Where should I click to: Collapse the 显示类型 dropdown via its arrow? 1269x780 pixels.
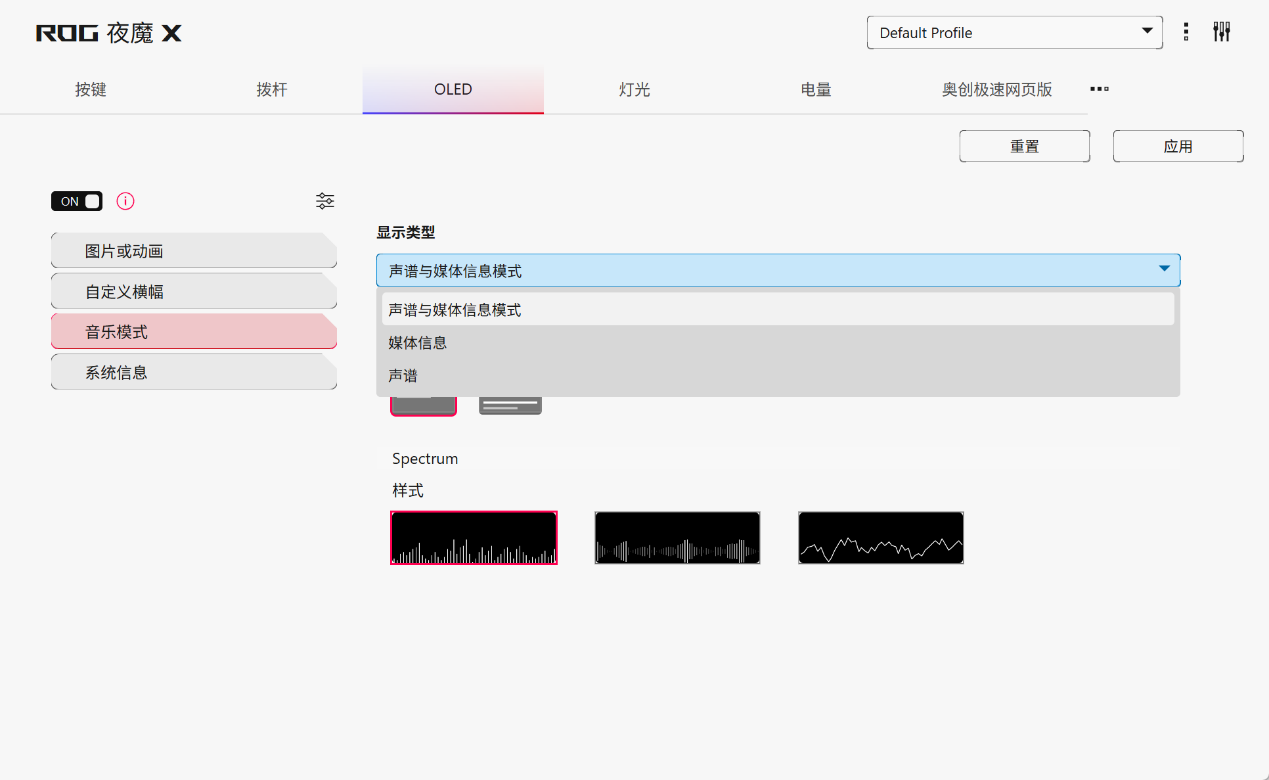coord(1164,270)
